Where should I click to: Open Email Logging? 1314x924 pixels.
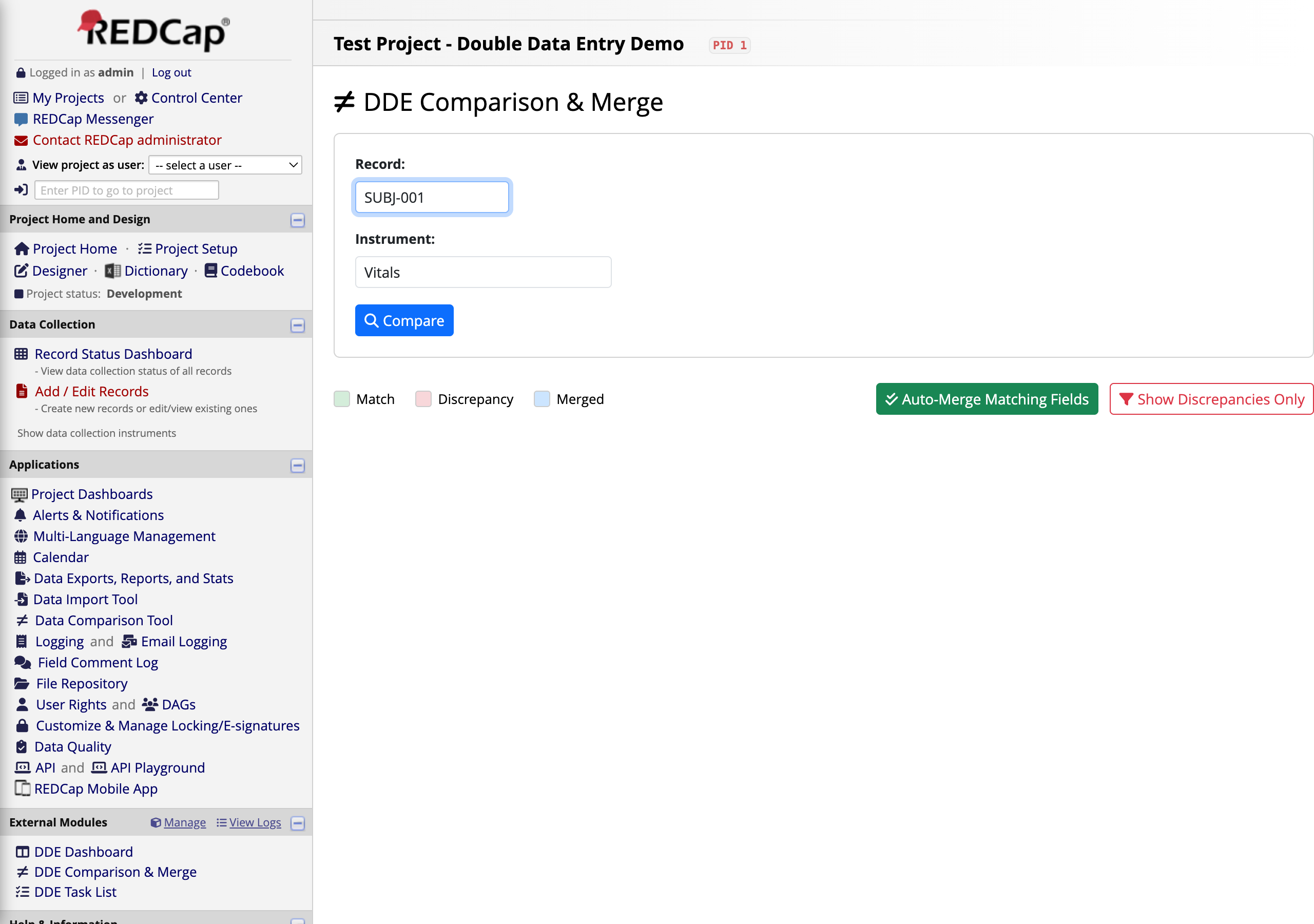tap(184, 641)
